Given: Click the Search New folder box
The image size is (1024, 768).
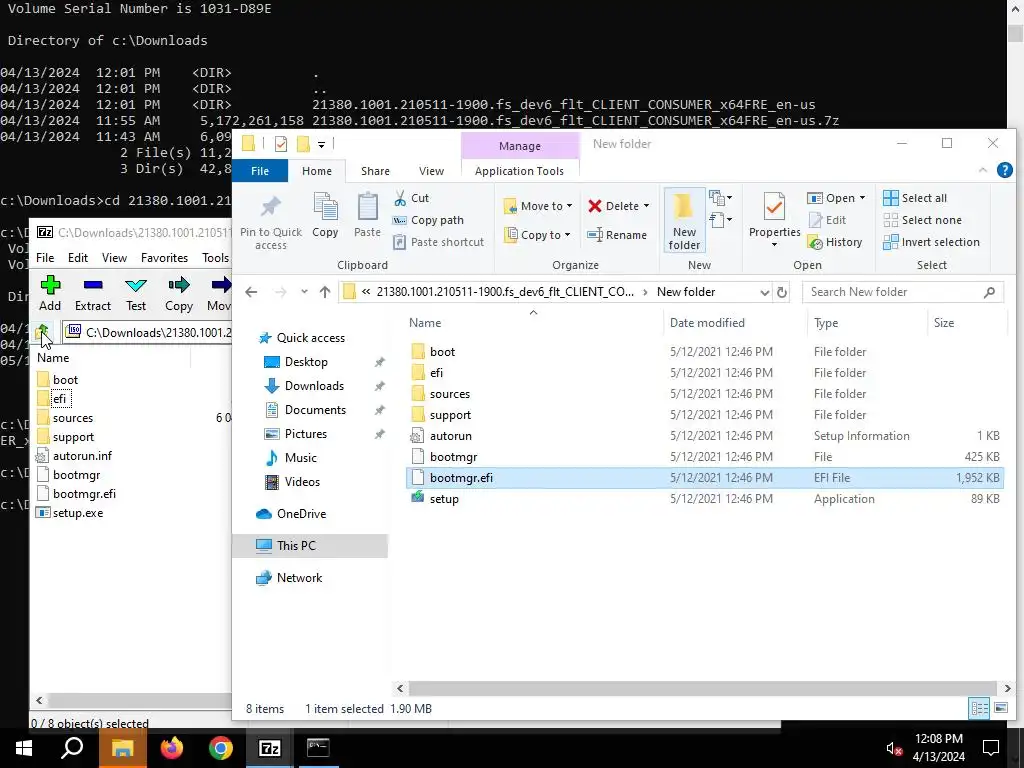Looking at the screenshot, I should pyautogui.click(x=903, y=292).
